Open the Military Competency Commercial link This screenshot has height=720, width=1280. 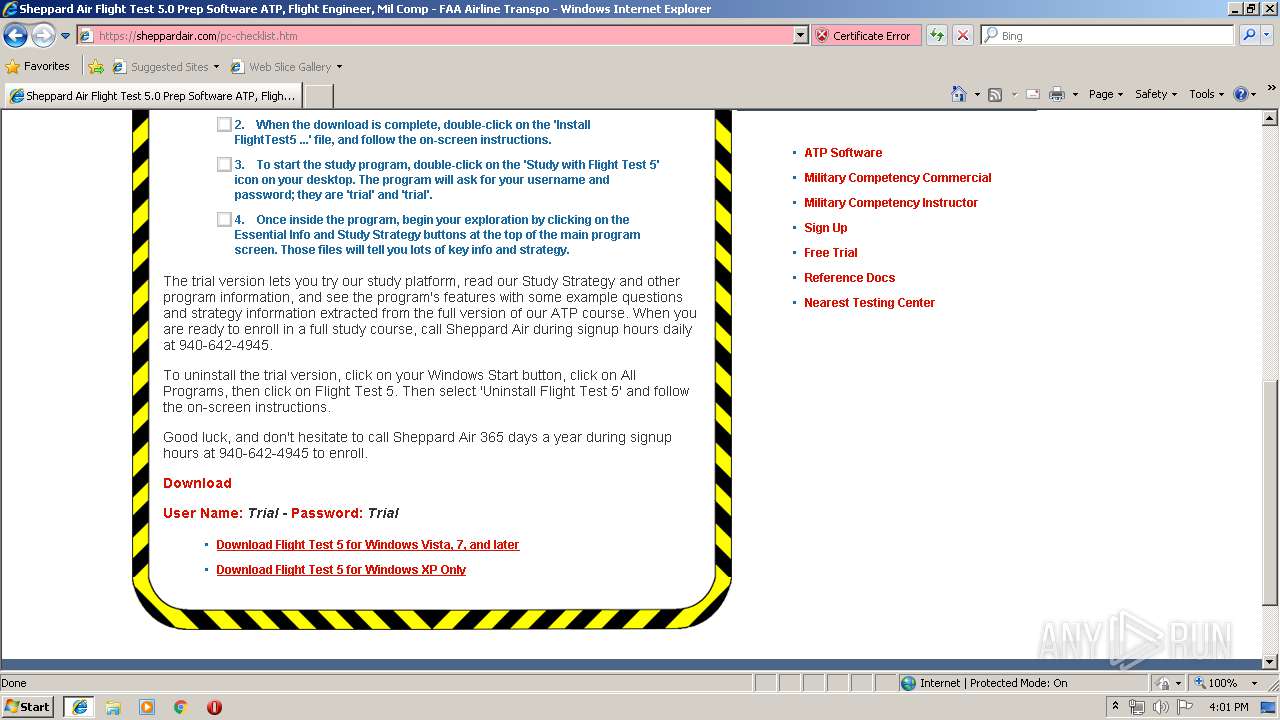coord(898,178)
